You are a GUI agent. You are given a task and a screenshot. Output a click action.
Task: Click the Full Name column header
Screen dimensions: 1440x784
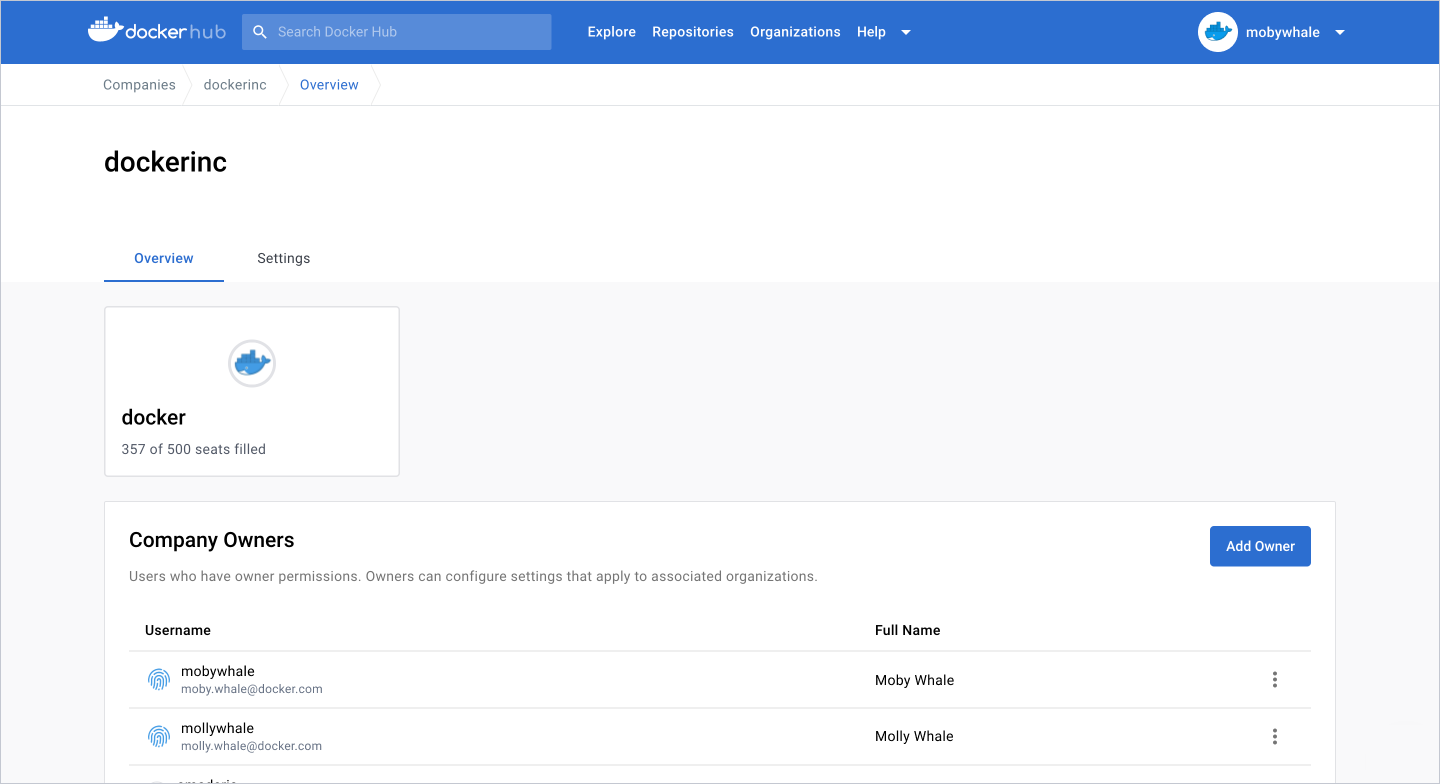pos(908,630)
